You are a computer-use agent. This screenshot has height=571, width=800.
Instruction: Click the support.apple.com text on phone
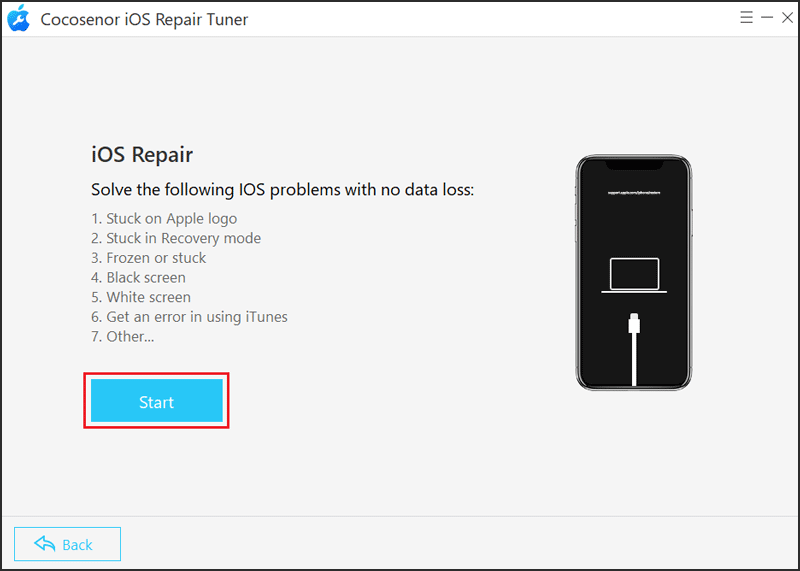pyautogui.click(x=634, y=192)
